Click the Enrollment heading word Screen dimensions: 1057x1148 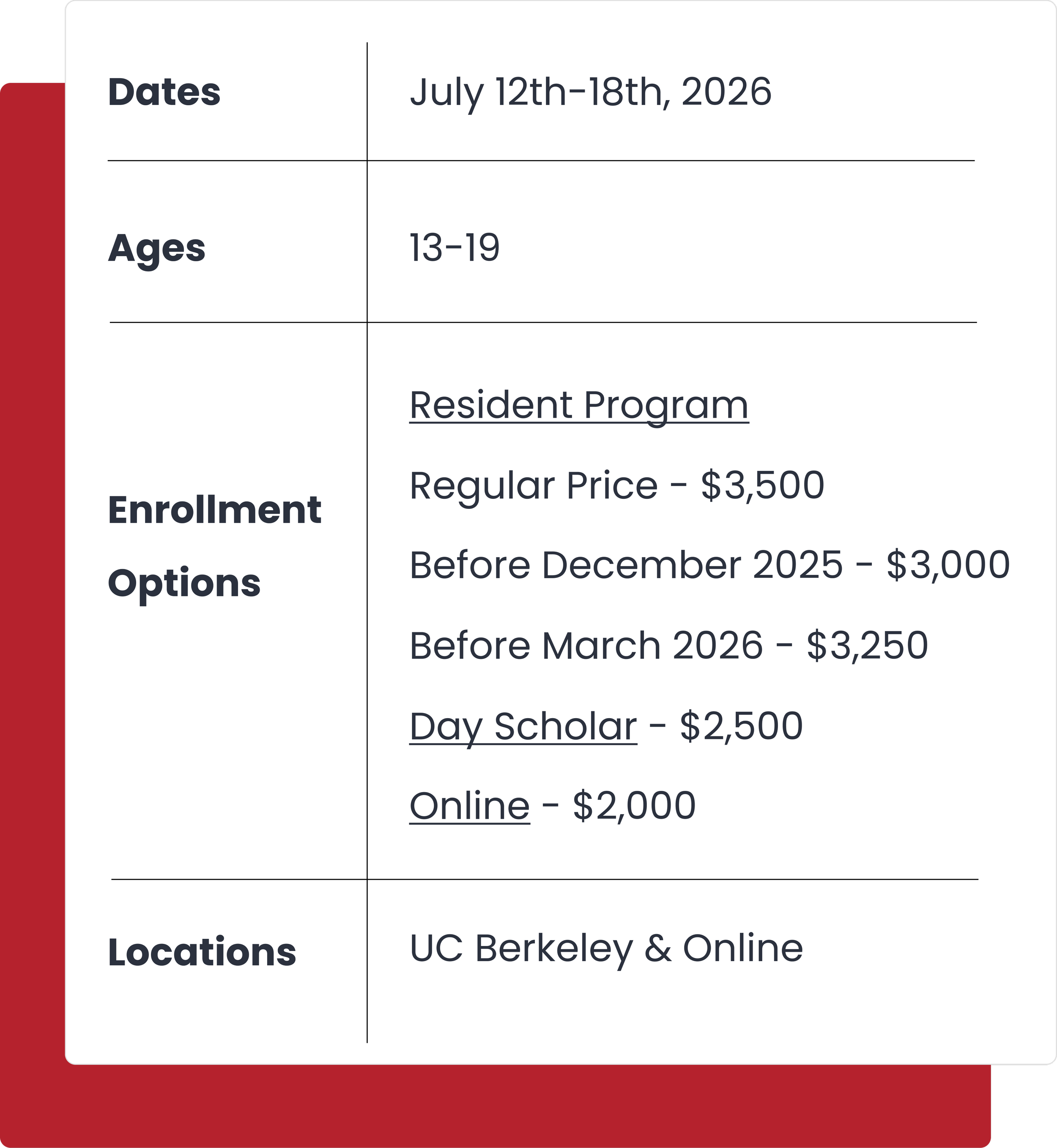pos(214,509)
